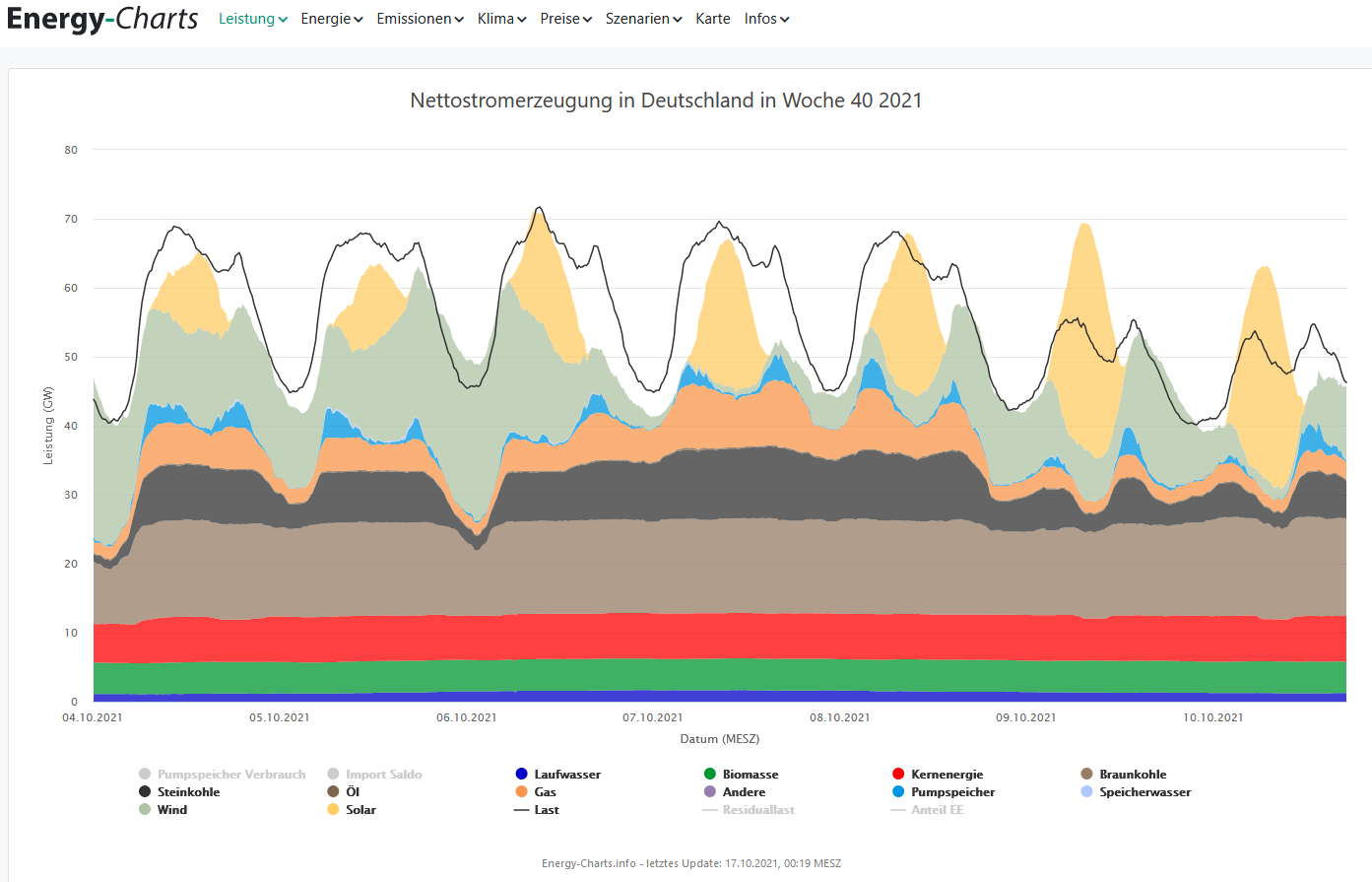This screenshot has height=882, width=1372.
Task: Open the Emissionen menu
Action: pyautogui.click(x=421, y=19)
